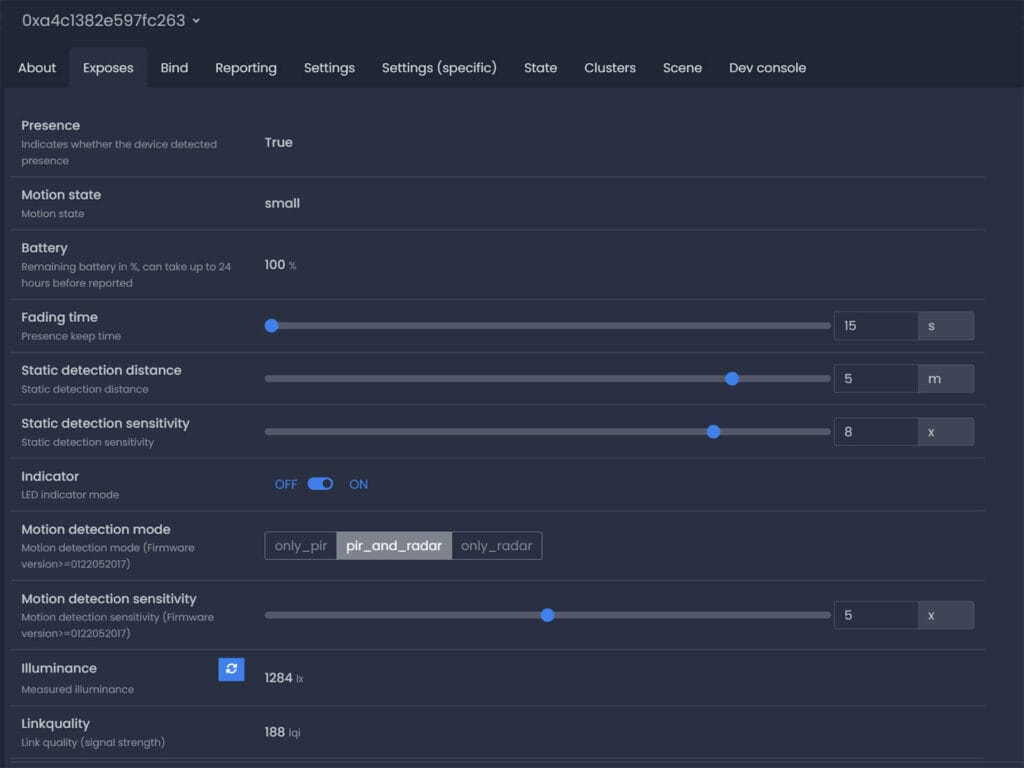Choose only_radar motion detection mode
The image size is (1024, 768).
tap(497, 546)
